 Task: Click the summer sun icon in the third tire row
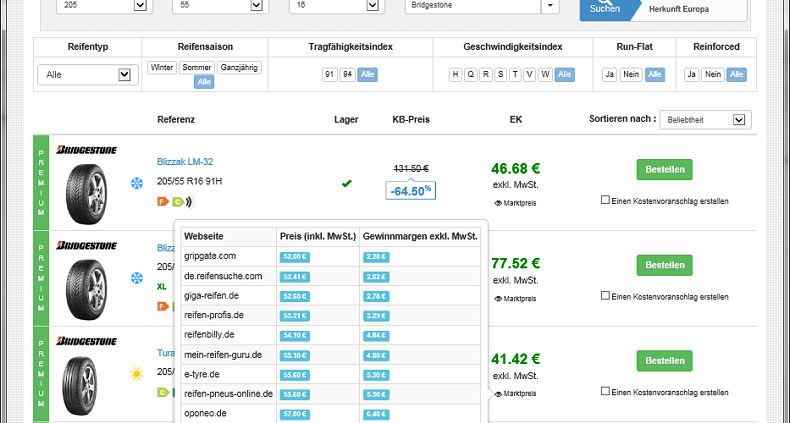pos(137,374)
